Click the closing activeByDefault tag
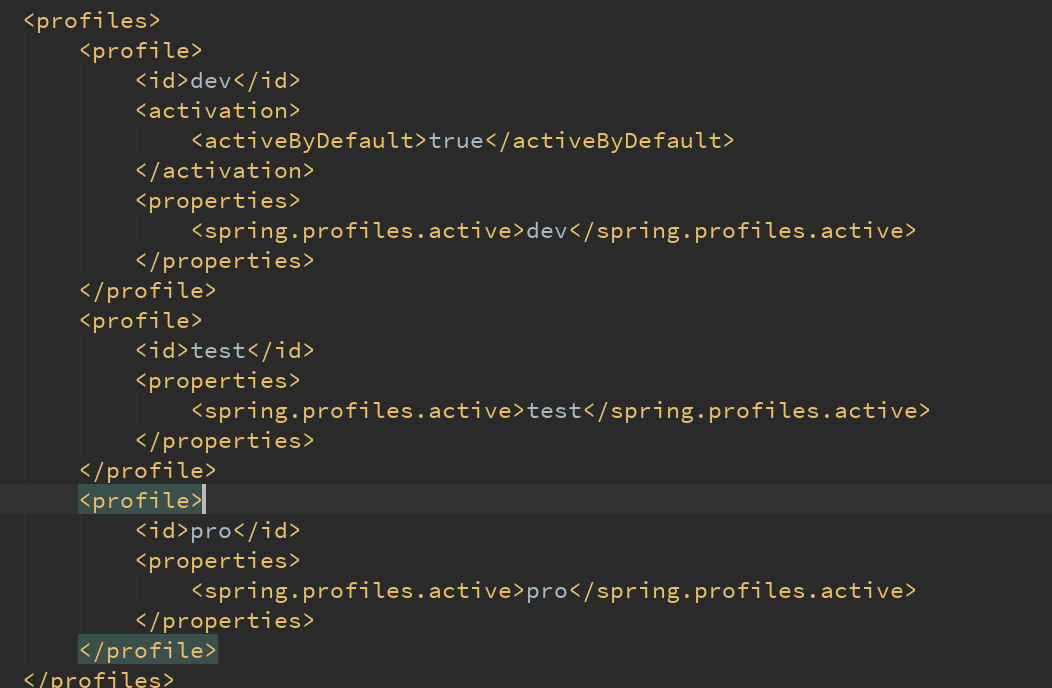Image resolution: width=1052 pixels, height=688 pixels. (x=609, y=141)
